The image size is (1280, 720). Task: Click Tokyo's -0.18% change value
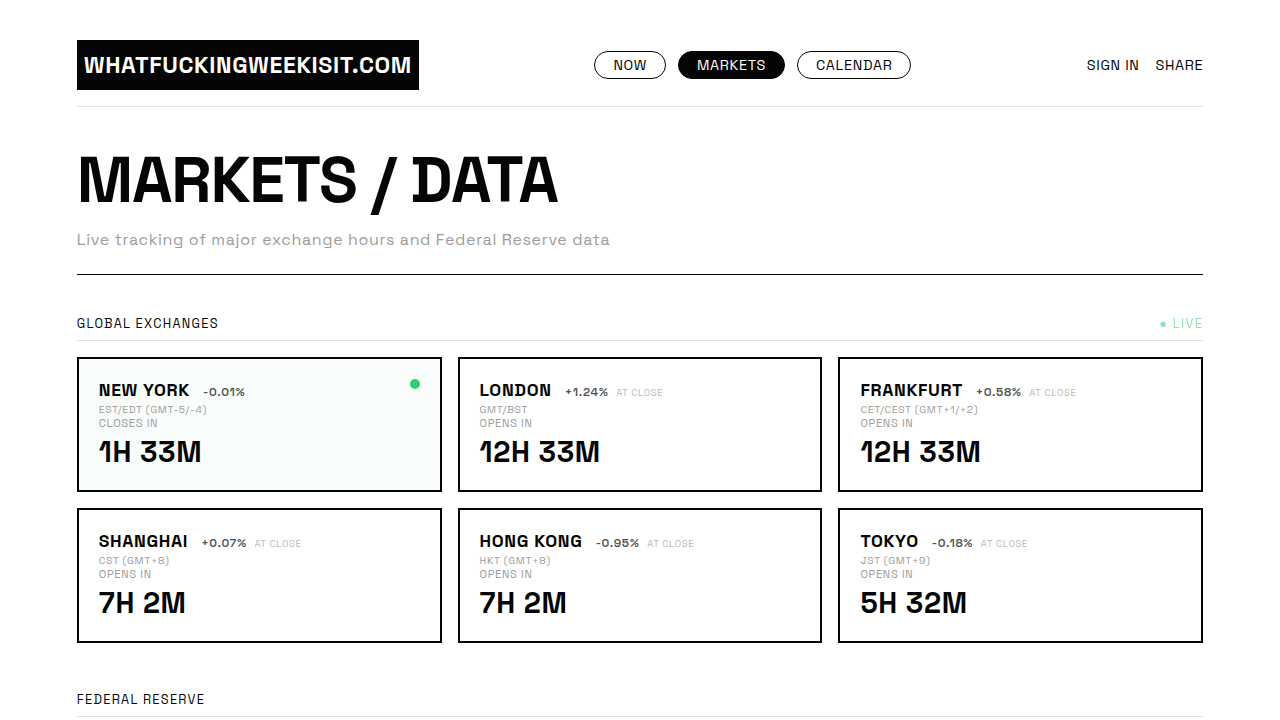[952, 543]
